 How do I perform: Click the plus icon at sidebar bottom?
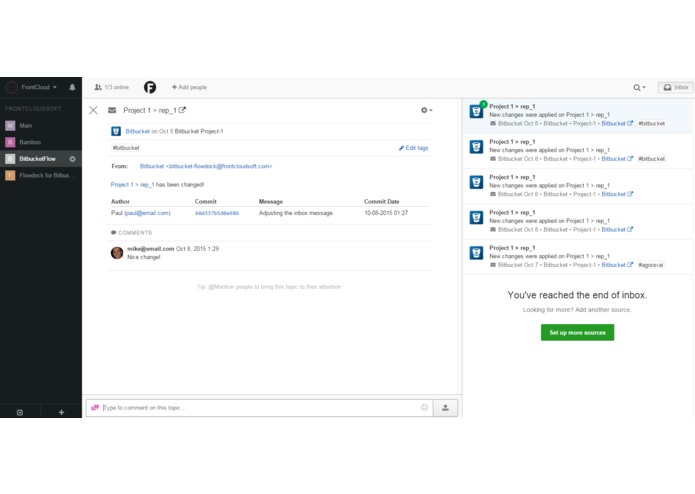click(x=61, y=412)
